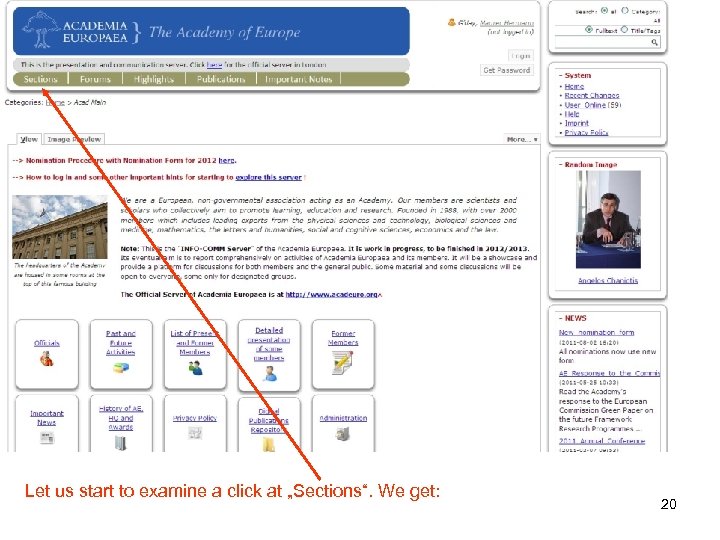Click the two-people icon under List of Present and Former Members
720x540 pixels.
pyautogui.click(x=195, y=368)
